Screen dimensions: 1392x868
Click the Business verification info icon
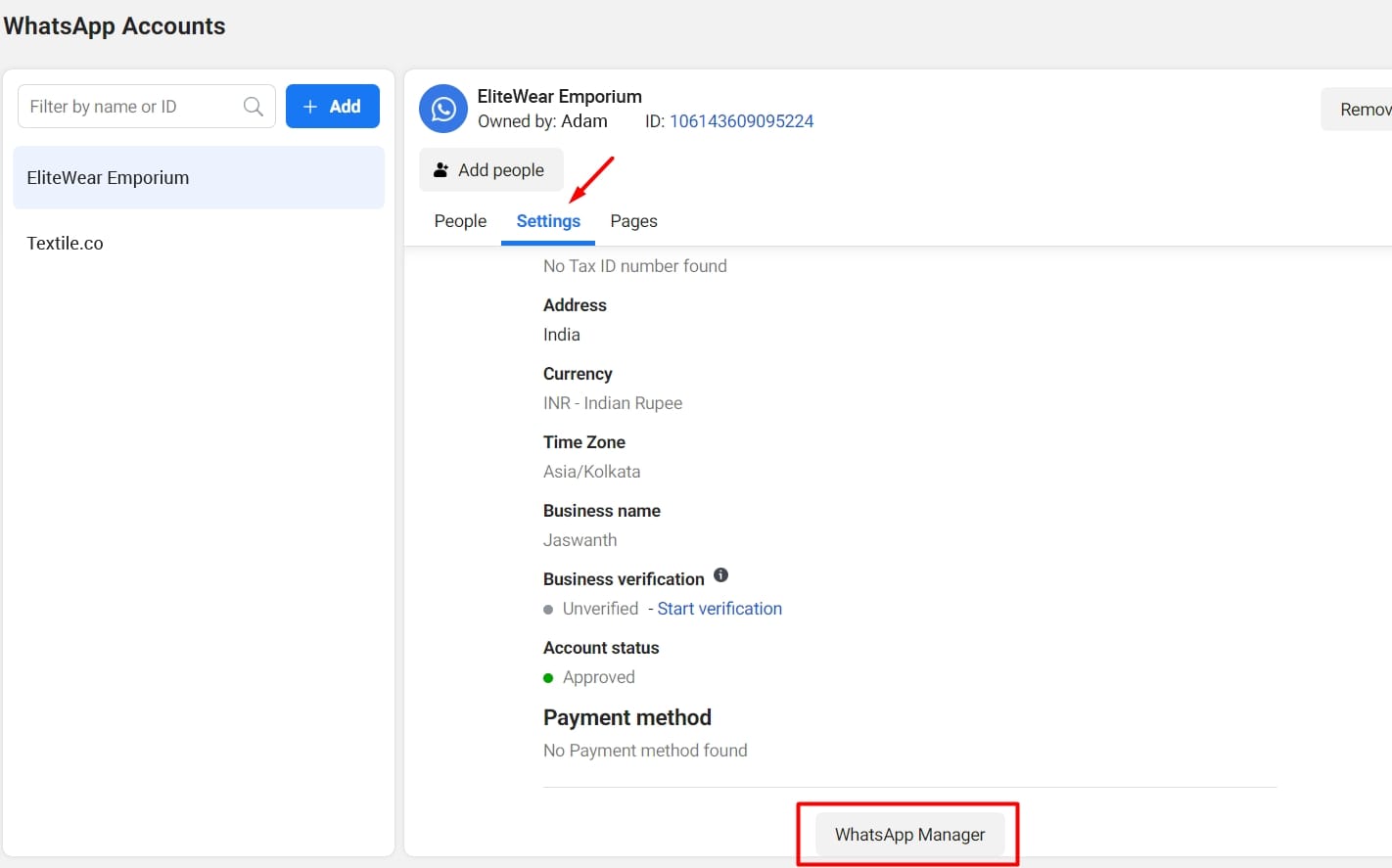[720, 575]
